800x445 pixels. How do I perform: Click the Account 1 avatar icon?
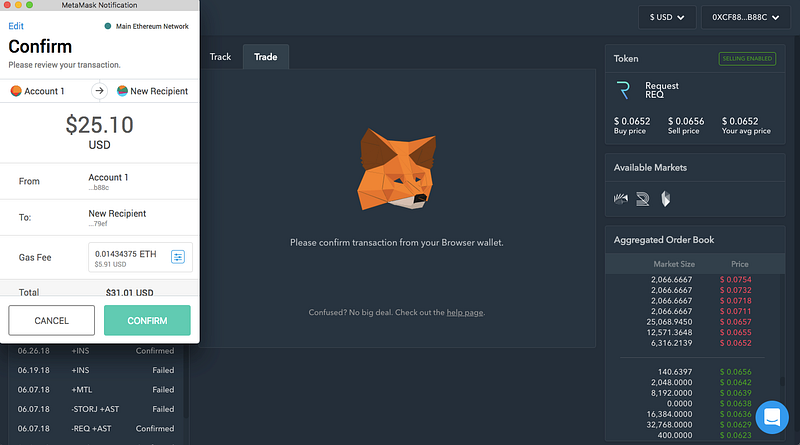coord(16,91)
